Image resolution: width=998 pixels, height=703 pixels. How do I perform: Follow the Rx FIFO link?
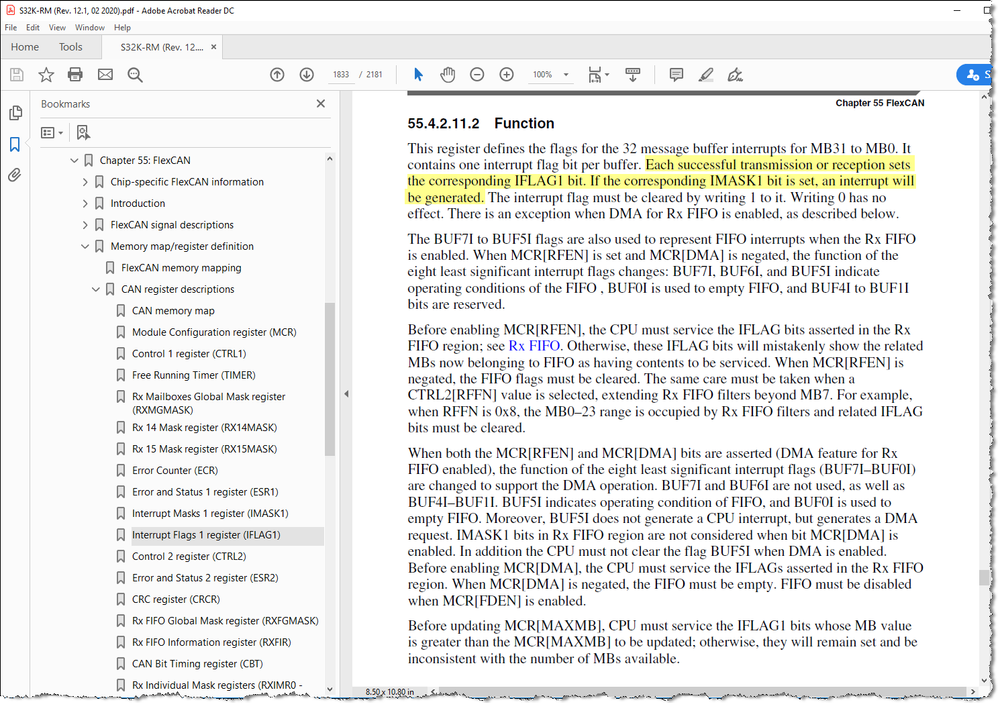(534, 346)
